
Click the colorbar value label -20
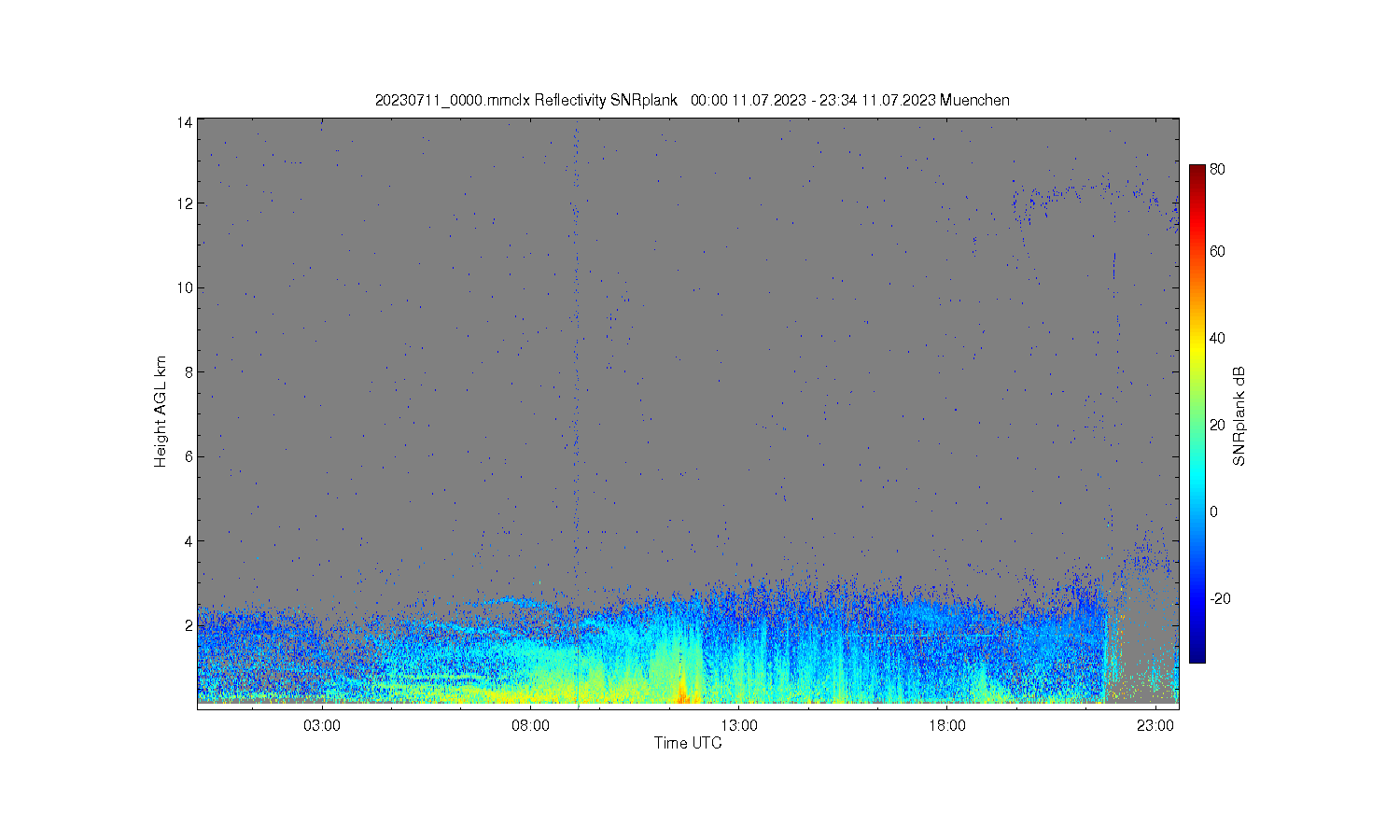point(1219,598)
